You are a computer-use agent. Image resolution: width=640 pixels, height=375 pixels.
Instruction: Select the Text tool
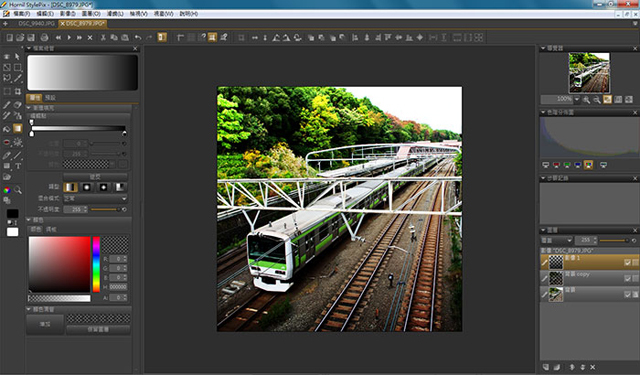pos(18,166)
